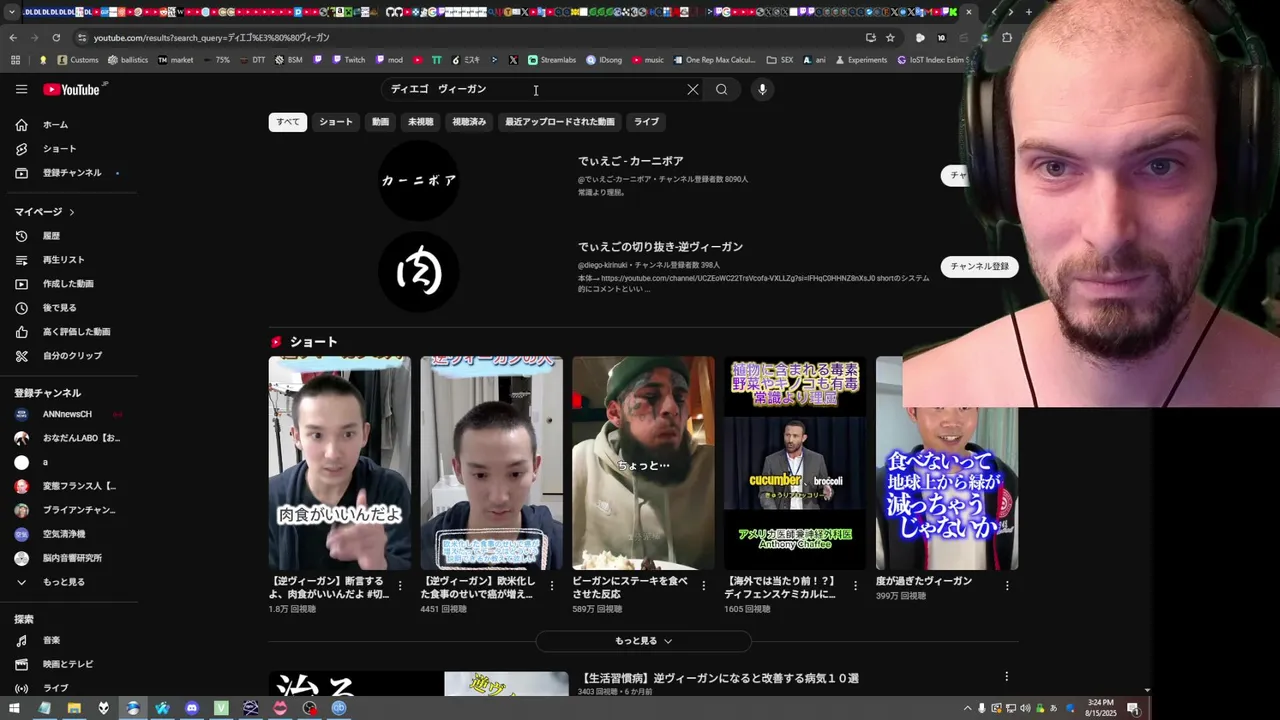
Task: Reload the page in the browser
Action: [56, 37]
